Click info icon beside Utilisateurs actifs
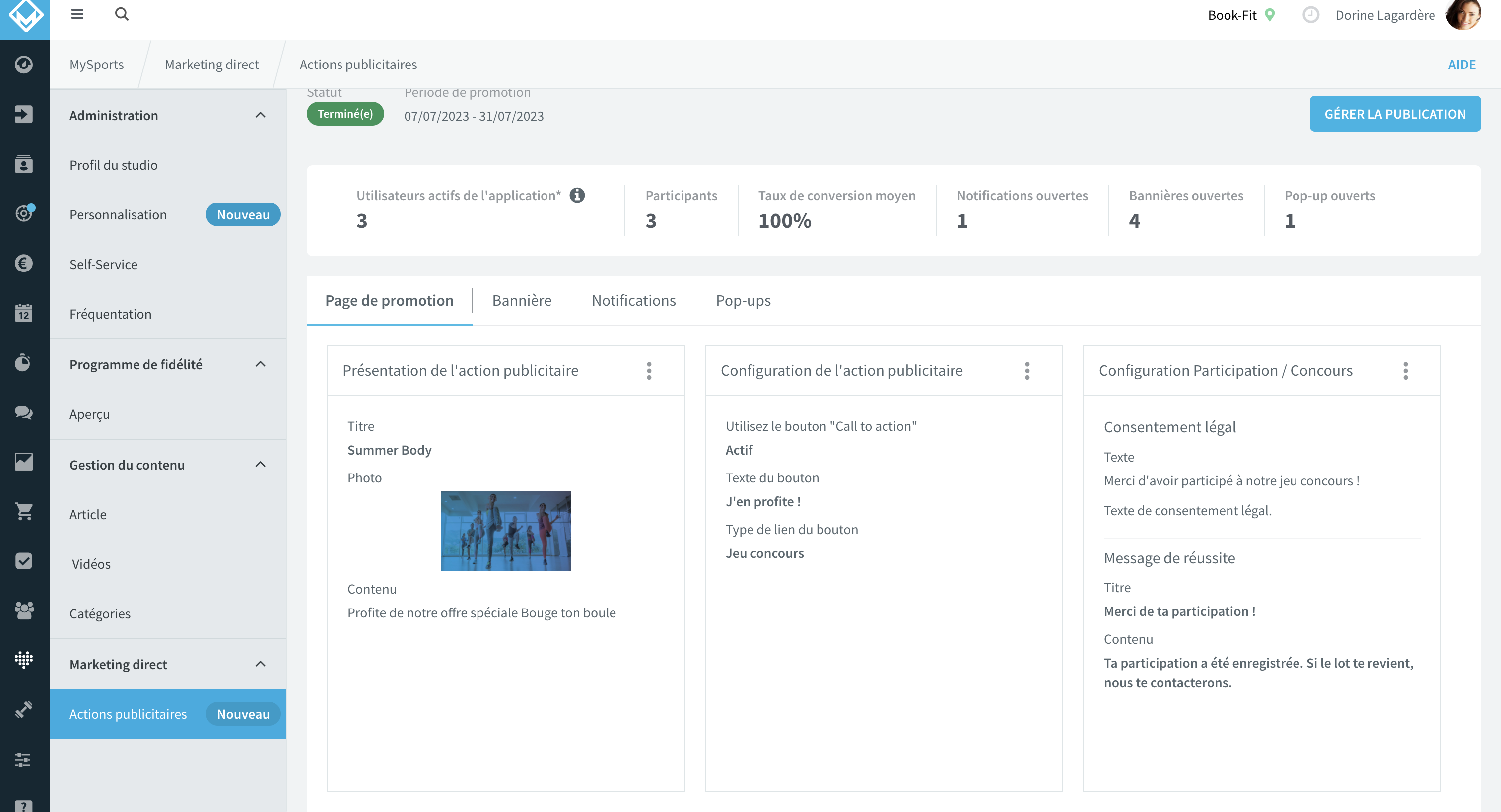Viewport: 1501px width, 812px height. (577, 195)
